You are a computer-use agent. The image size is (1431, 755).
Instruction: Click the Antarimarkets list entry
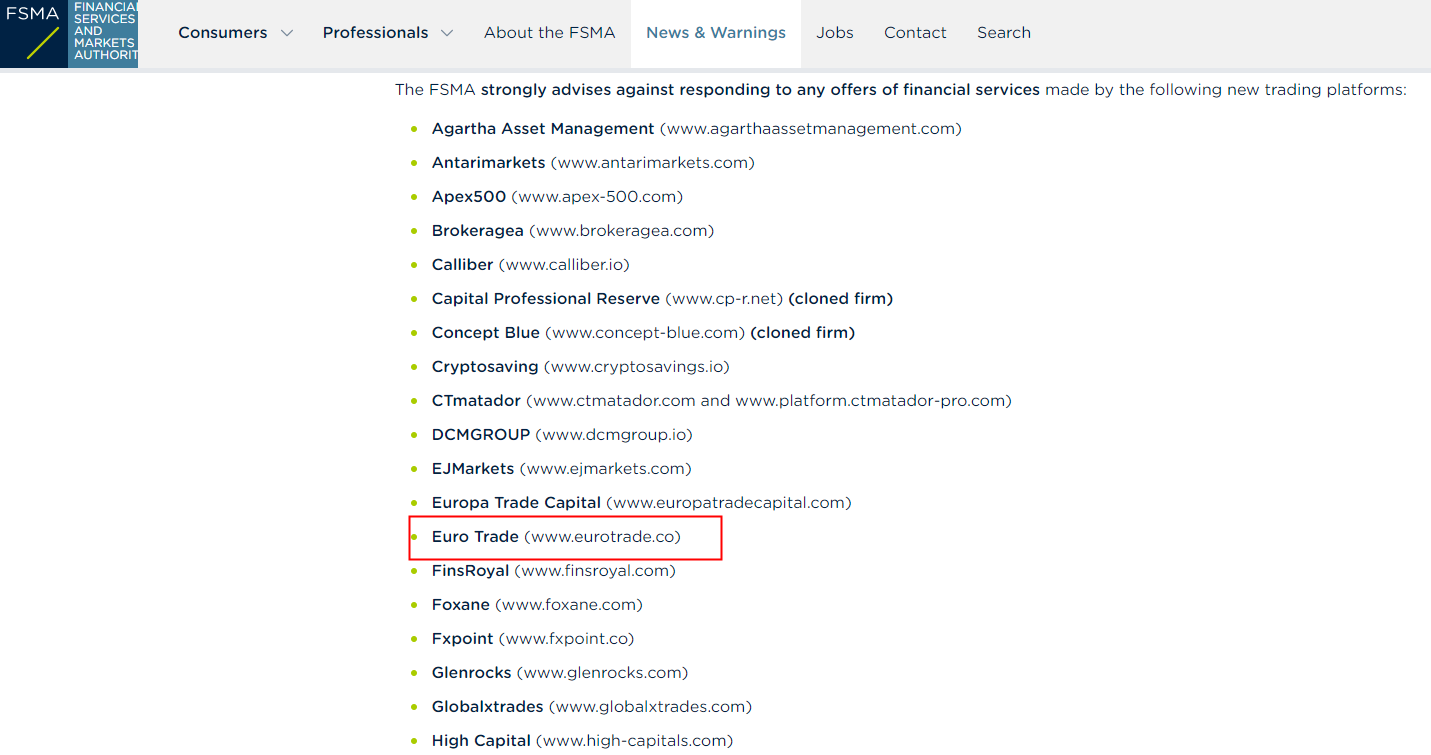[593, 163]
